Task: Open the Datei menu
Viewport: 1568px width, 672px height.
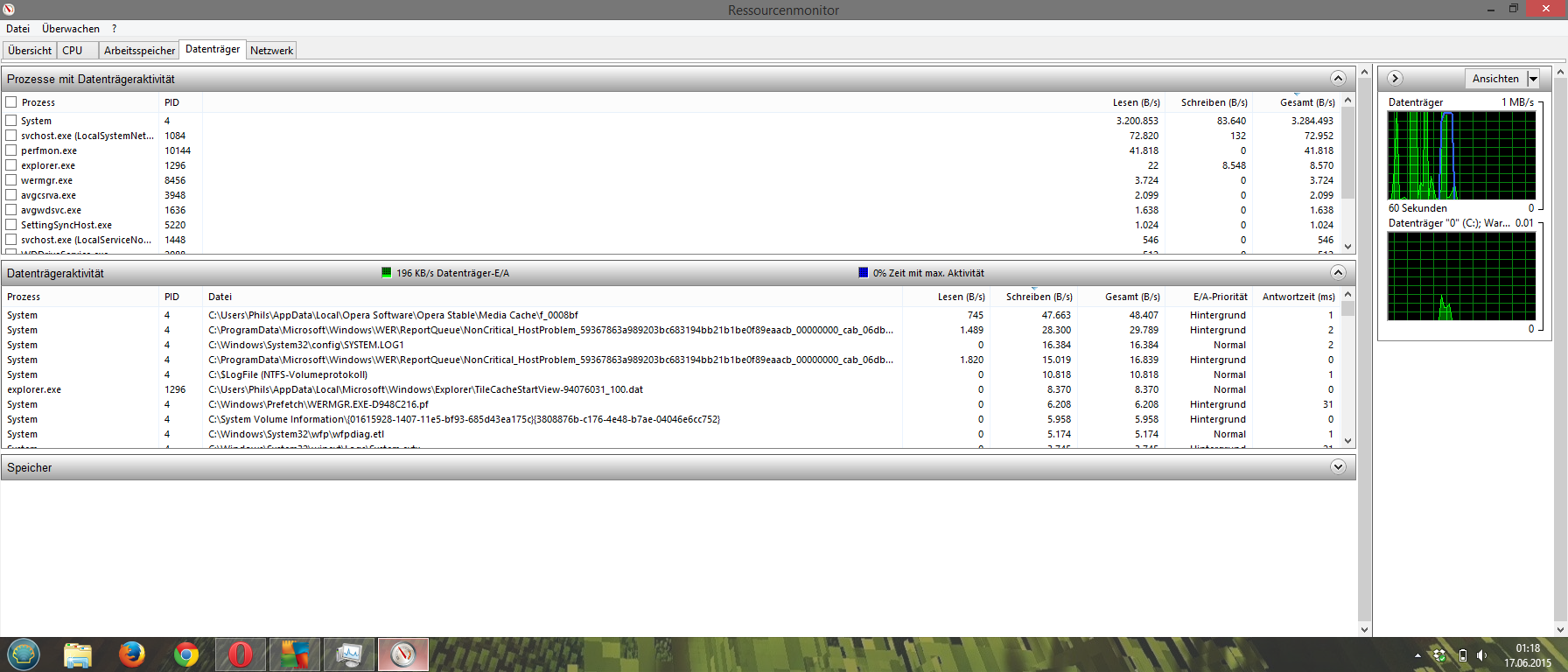Action: 18,29
